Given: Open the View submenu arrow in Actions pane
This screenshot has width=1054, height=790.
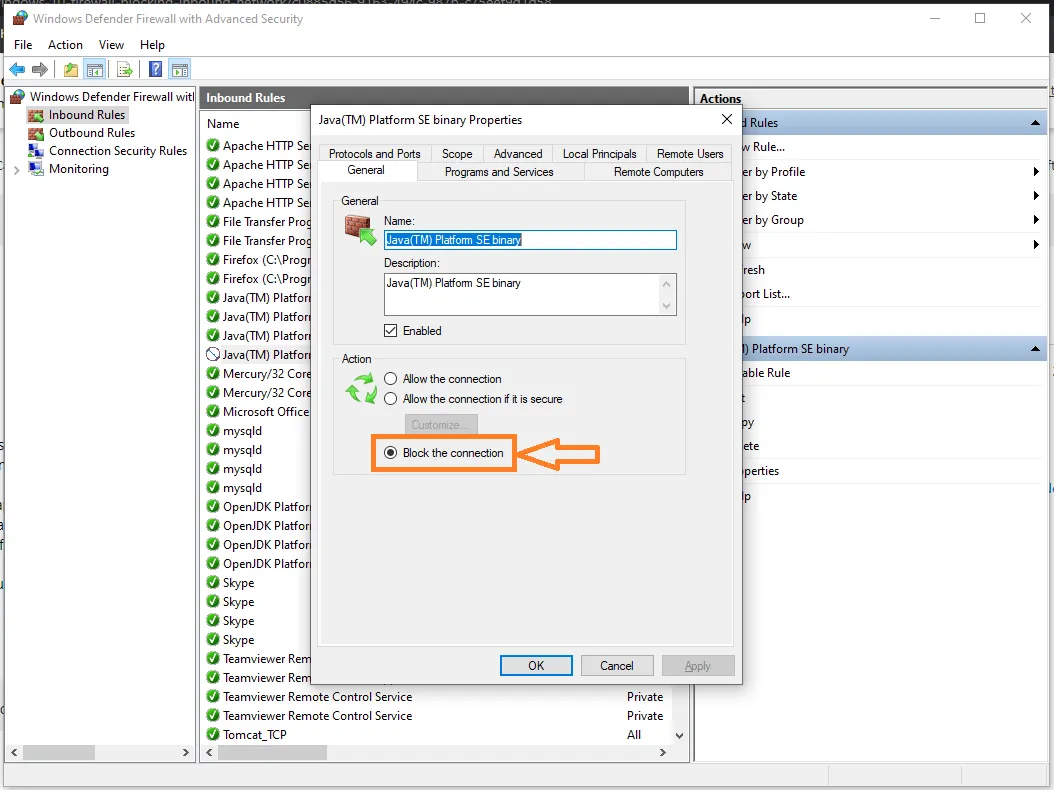Looking at the screenshot, I should (x=1036, y=245).
